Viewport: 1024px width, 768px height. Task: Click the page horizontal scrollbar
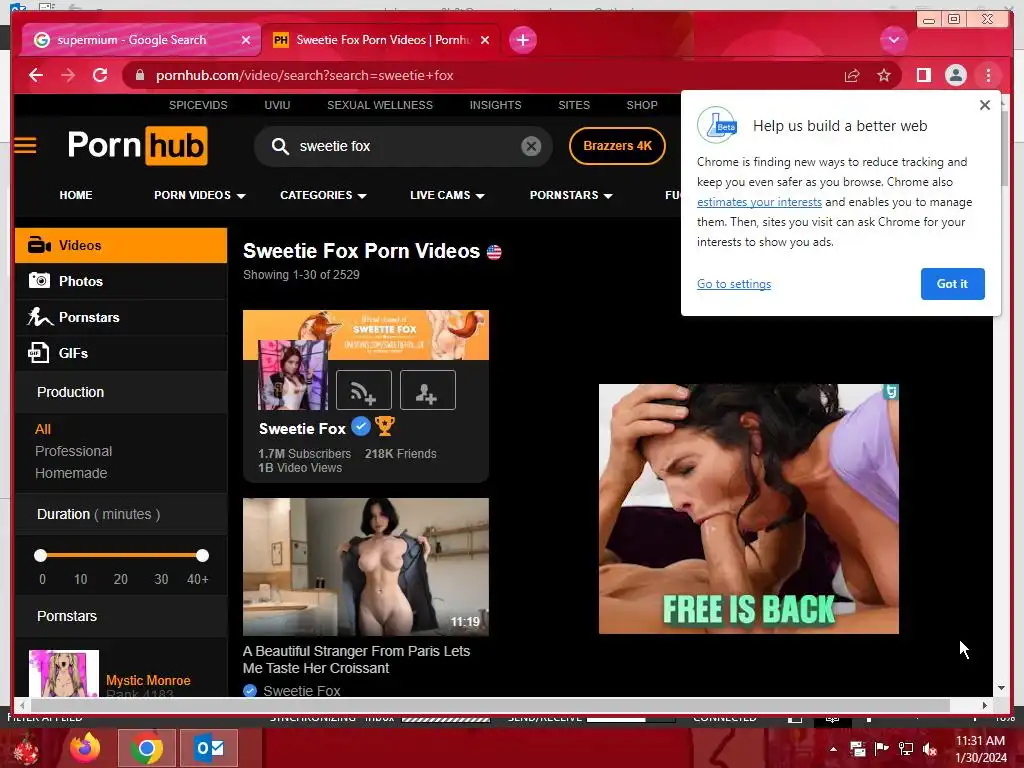point(490,705)
